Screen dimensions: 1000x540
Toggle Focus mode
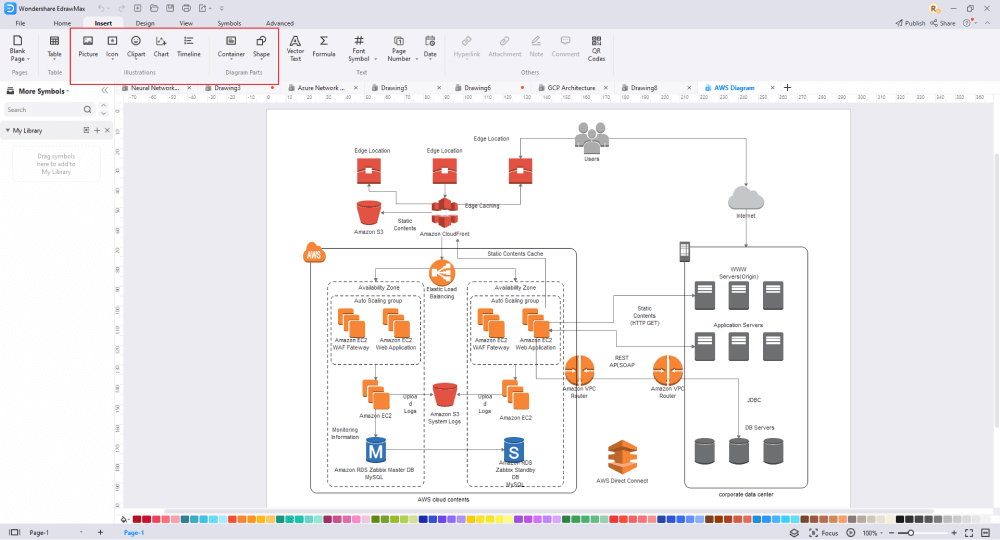[823, 533]
